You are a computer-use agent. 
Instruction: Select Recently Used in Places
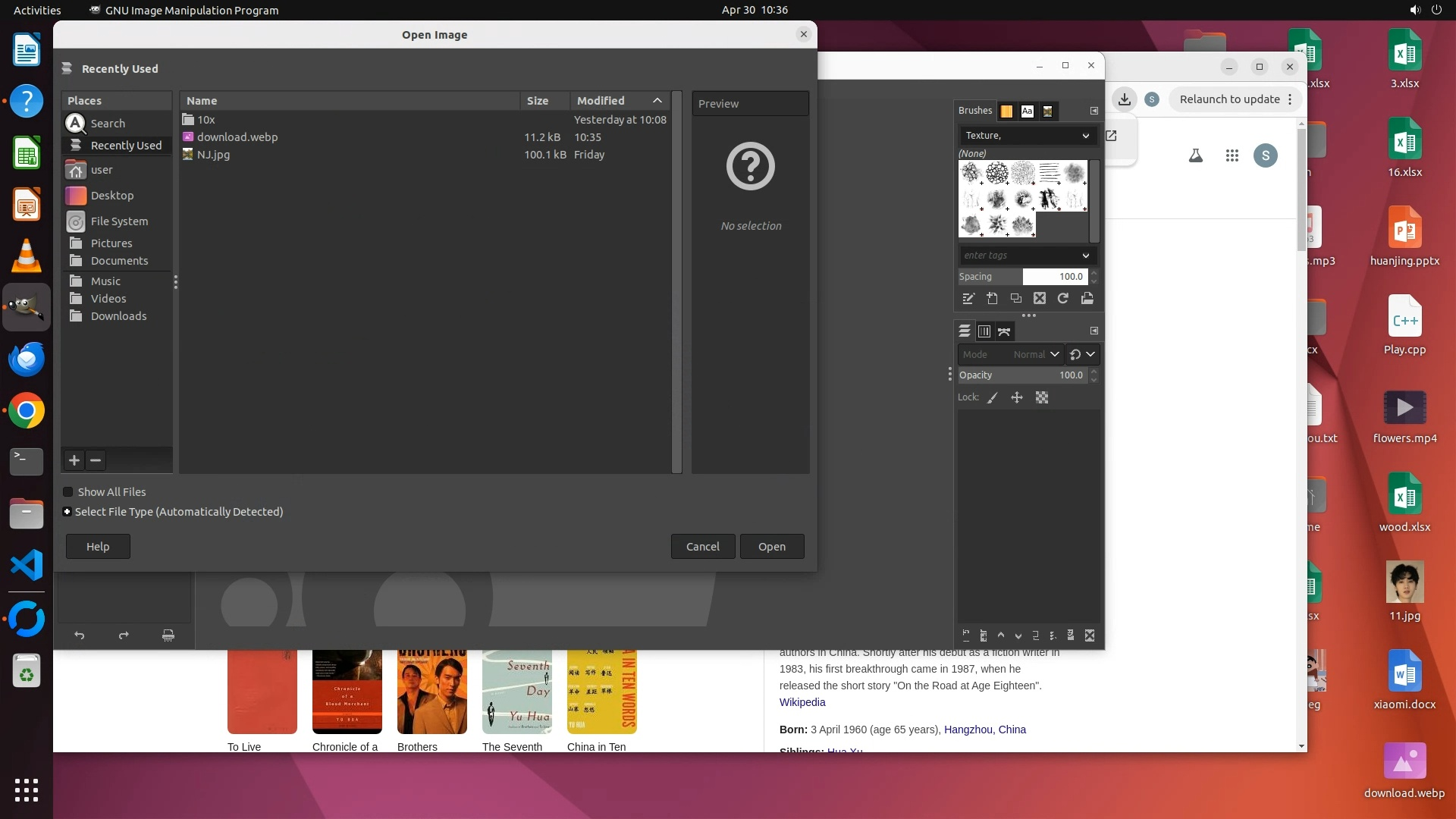[x=126, y=146]
